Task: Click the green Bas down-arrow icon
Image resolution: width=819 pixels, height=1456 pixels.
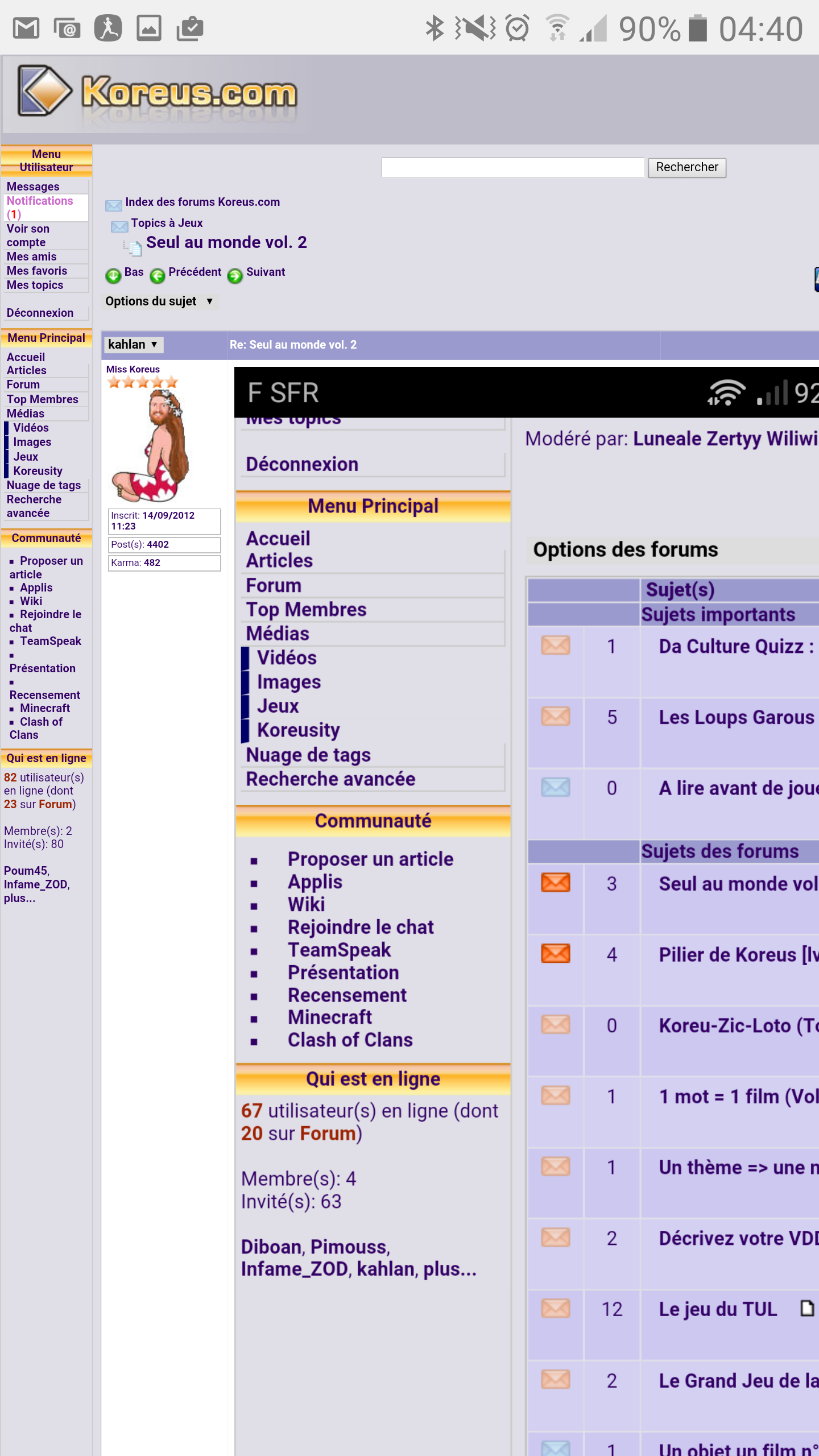Action: click(x=114, y=276)
